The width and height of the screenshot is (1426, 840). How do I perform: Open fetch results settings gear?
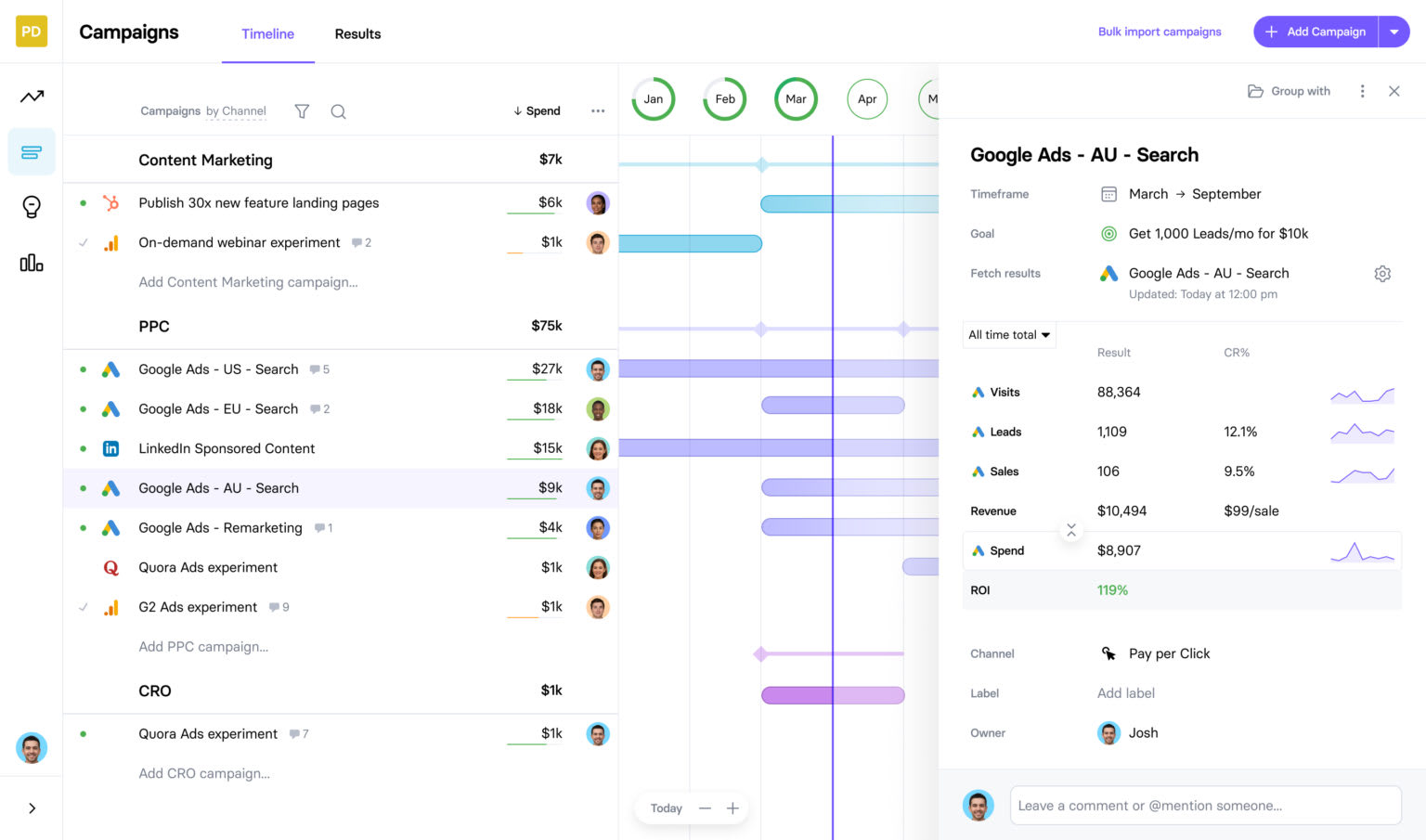click(x=1382, y=274)
